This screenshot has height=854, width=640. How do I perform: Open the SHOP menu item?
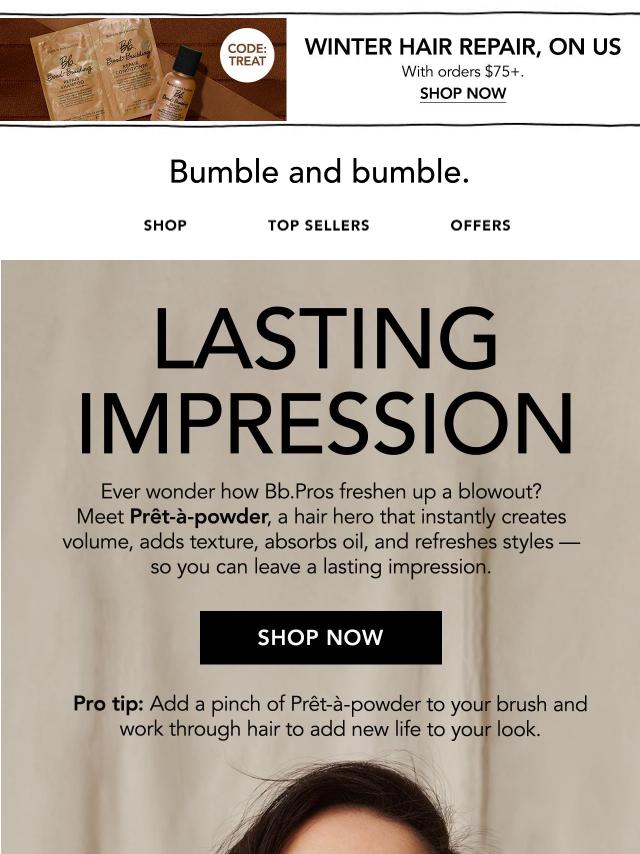tap(165, 226)
